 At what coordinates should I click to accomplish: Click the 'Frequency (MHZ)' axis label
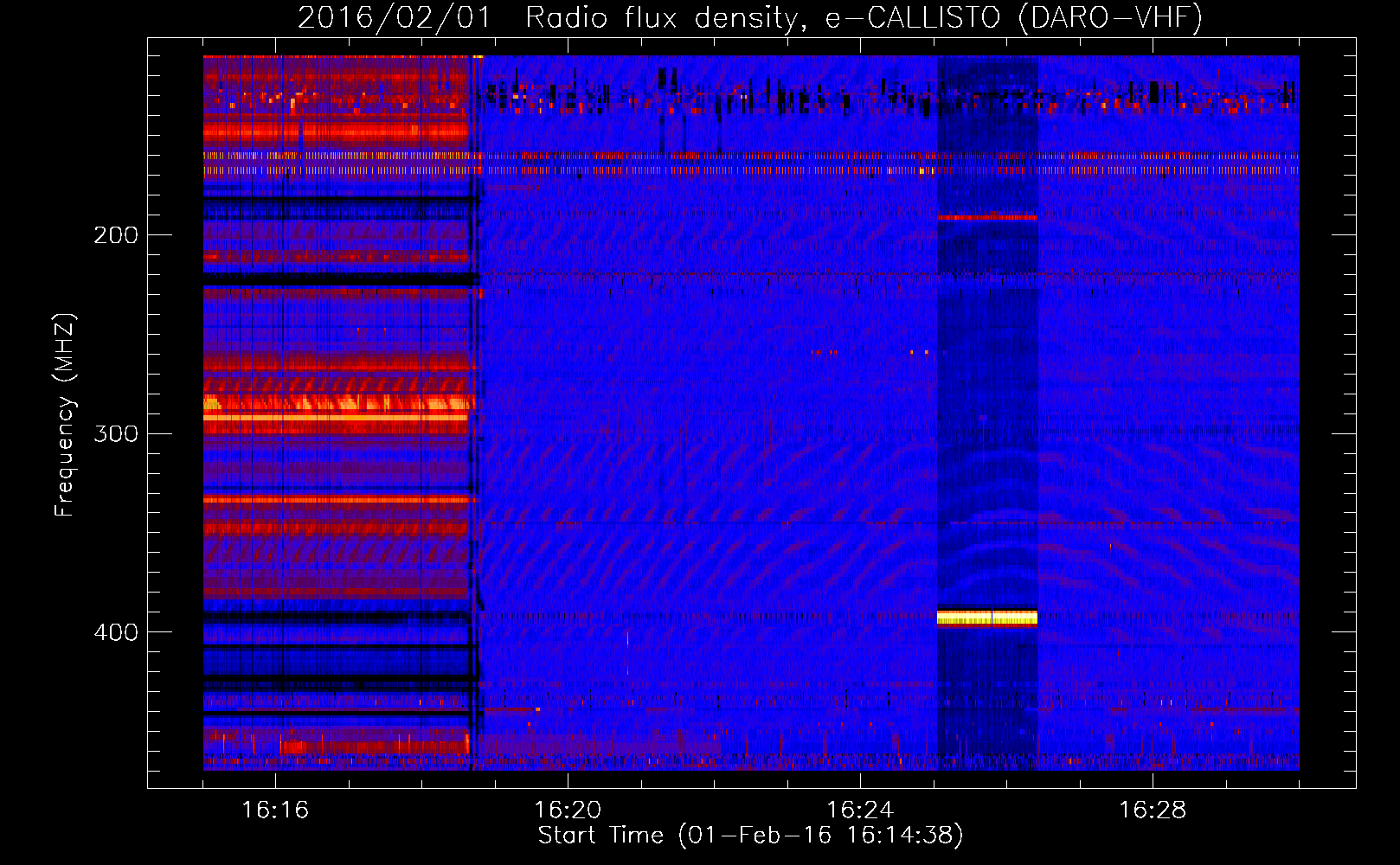click(x=65, y=415)
